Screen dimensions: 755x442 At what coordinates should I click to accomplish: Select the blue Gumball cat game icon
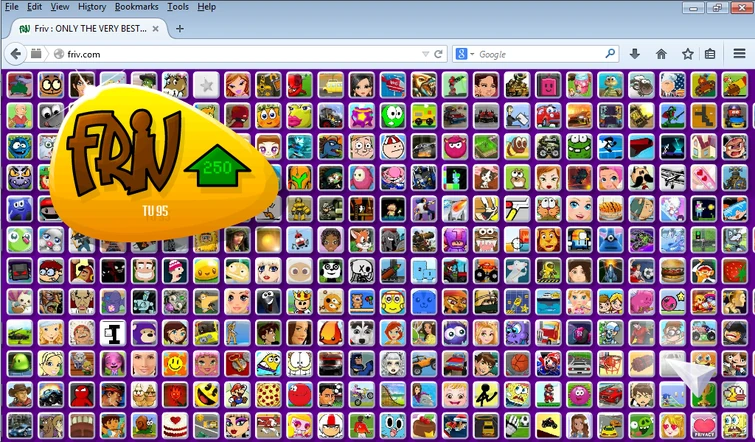[x=392, y=426]
